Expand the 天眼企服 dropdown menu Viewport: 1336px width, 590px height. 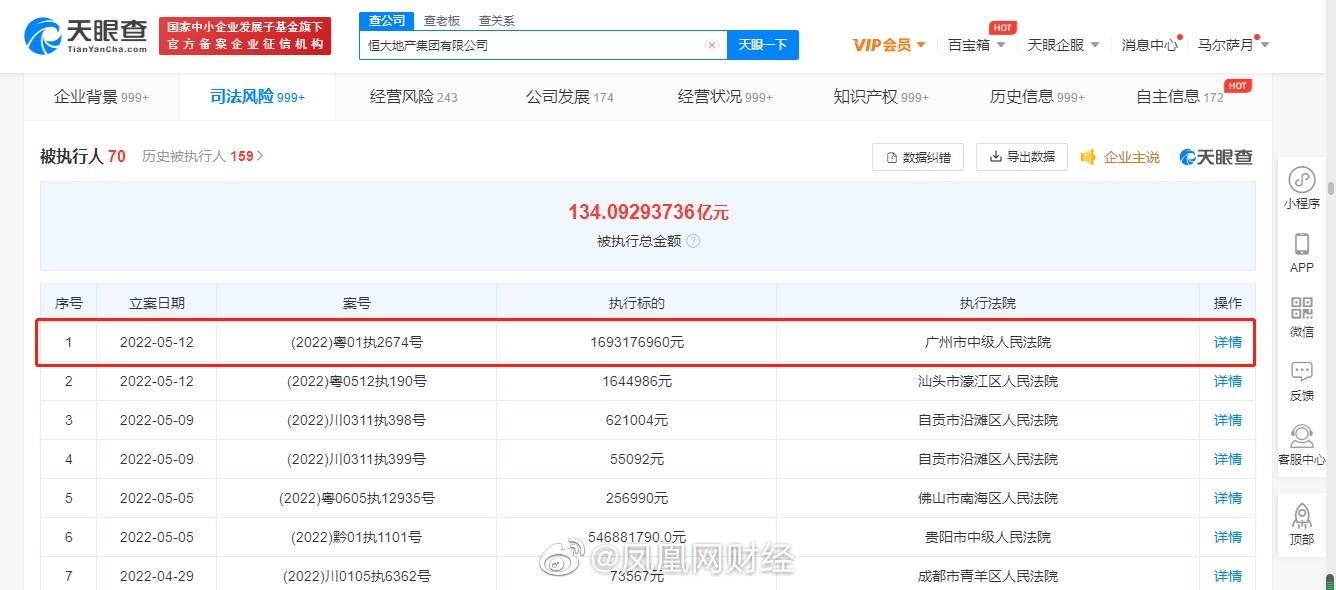[x=1063, y=45]
